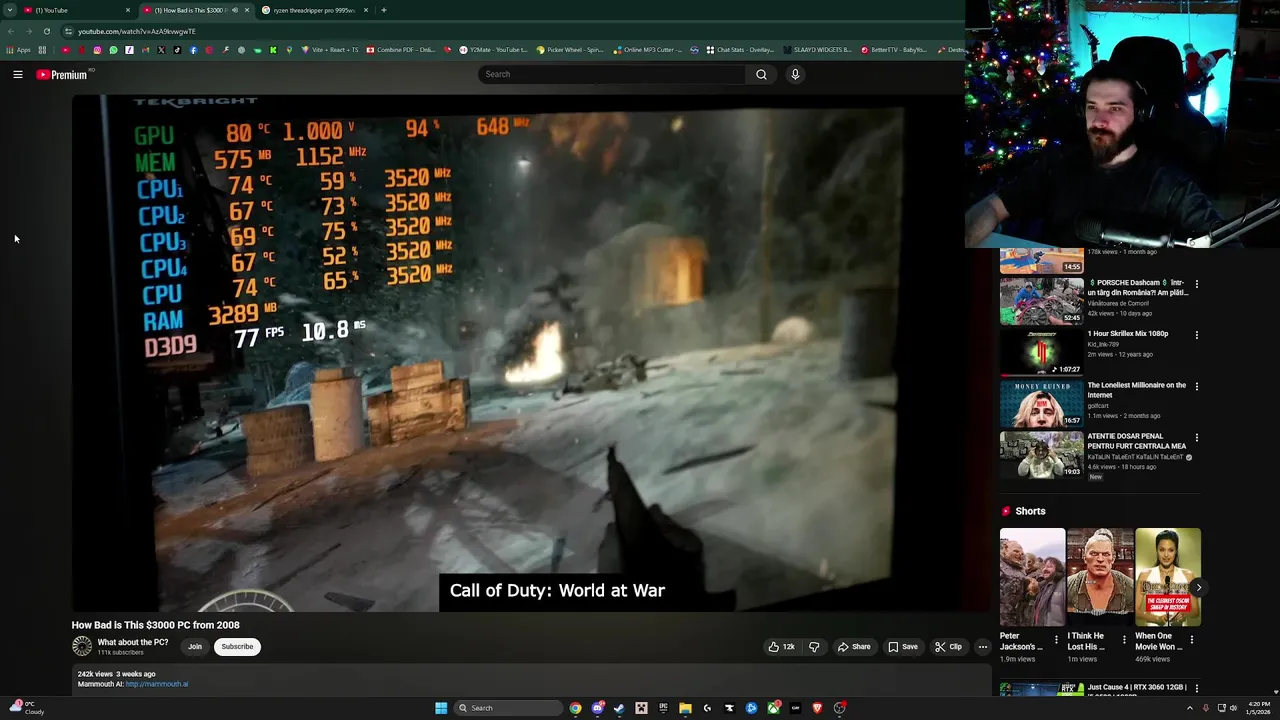
Task: Open the YouTube guide hamburger menu
Action: tap(18, 74)
